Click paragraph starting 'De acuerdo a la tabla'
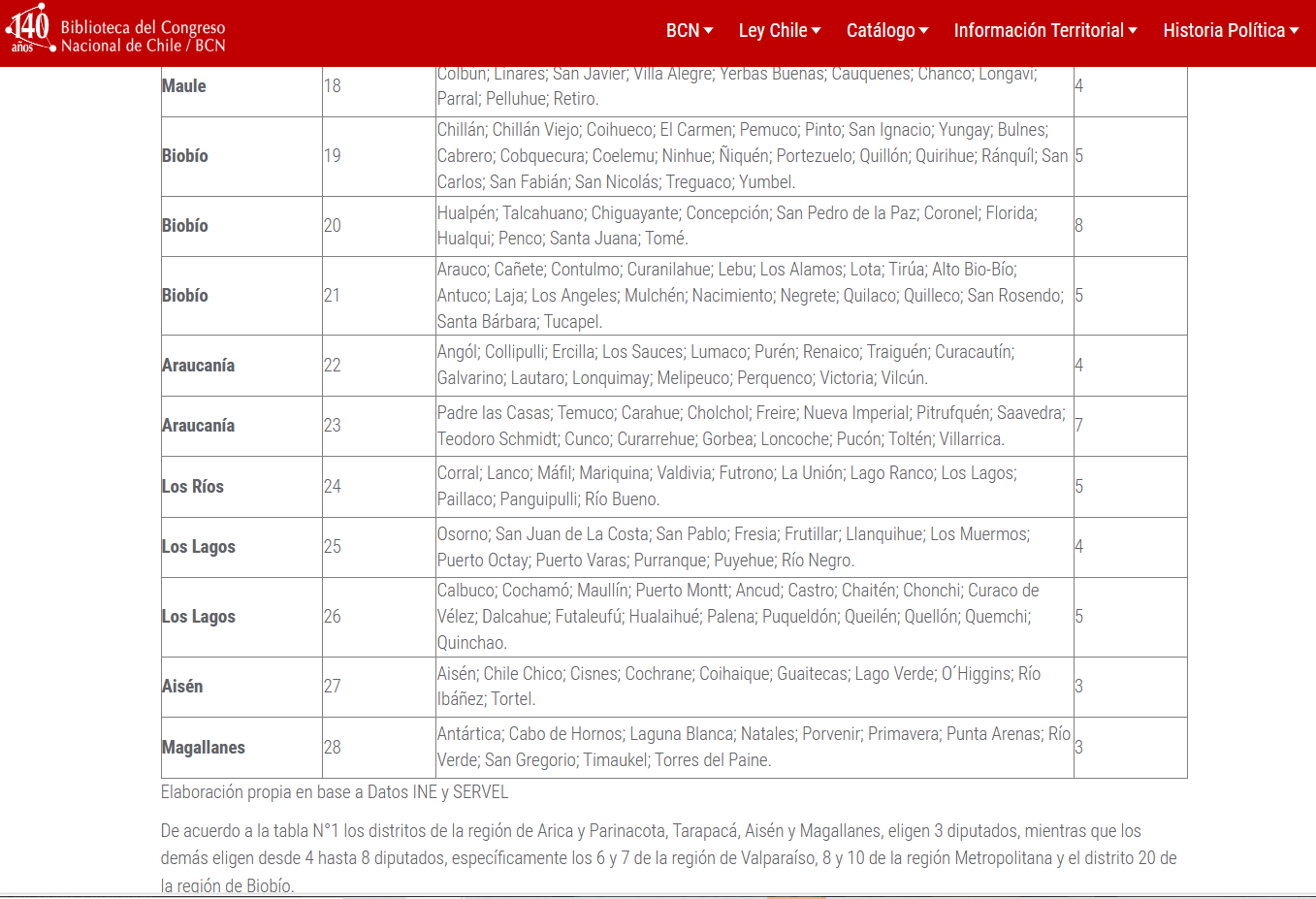The width and height of the screenshot is (1316, 899). tap(669, 858)
